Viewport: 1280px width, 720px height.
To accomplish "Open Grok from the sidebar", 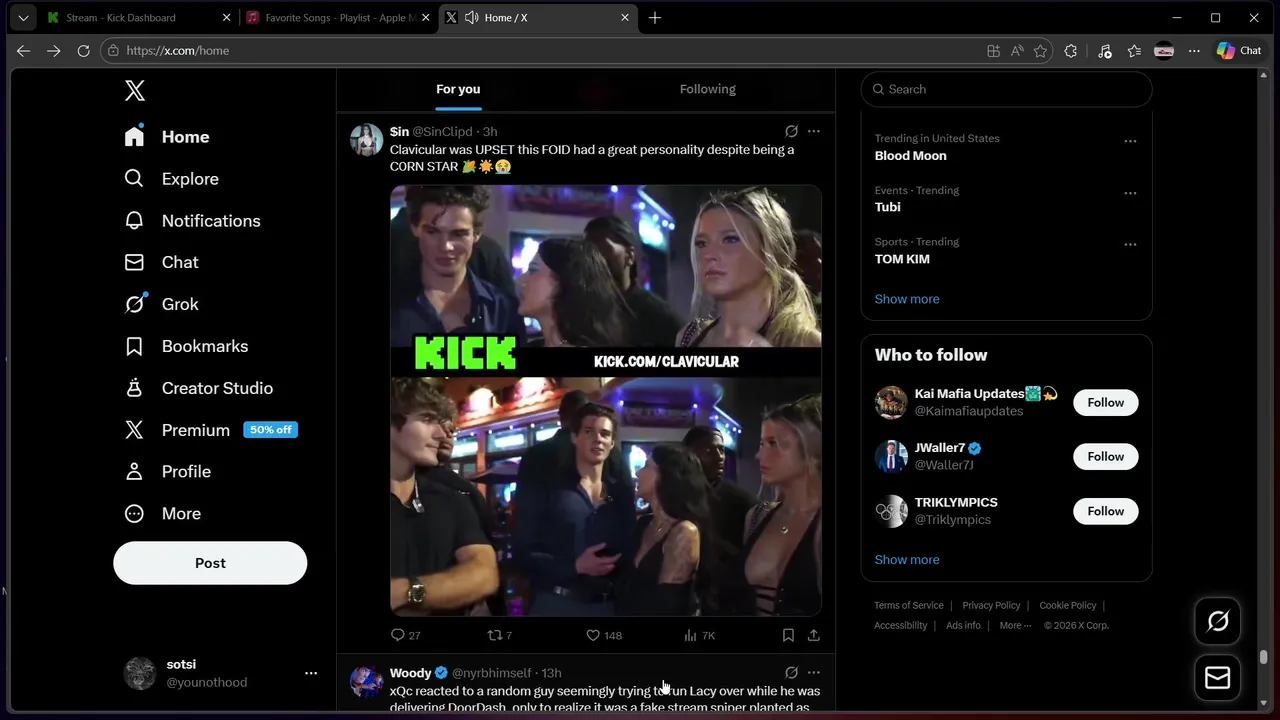I will coord(161,304).
